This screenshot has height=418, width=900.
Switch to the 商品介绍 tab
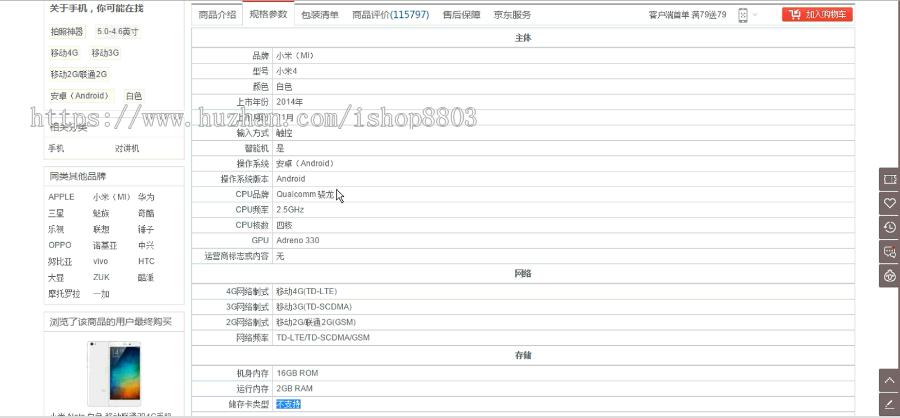[217, 15]
